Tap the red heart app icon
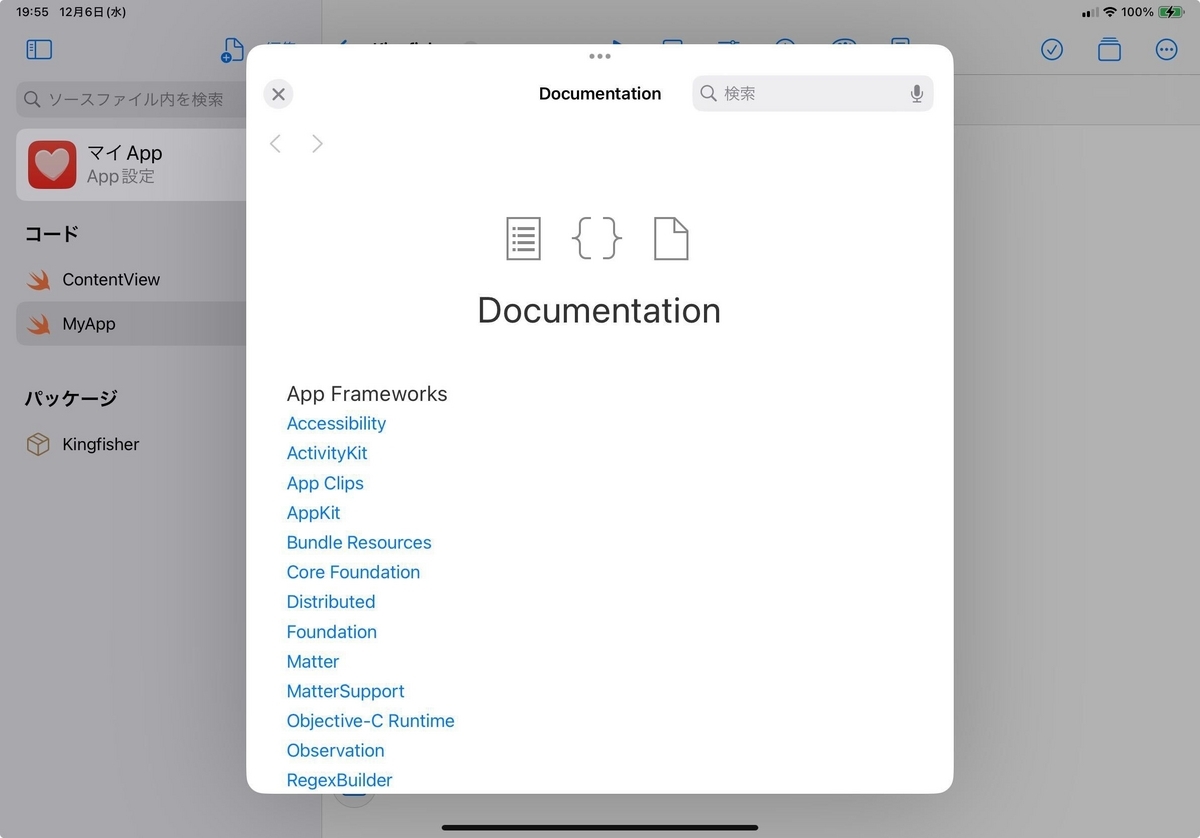Image resolution: width=1200 pixels, height=838 pixels. [52, 164]
